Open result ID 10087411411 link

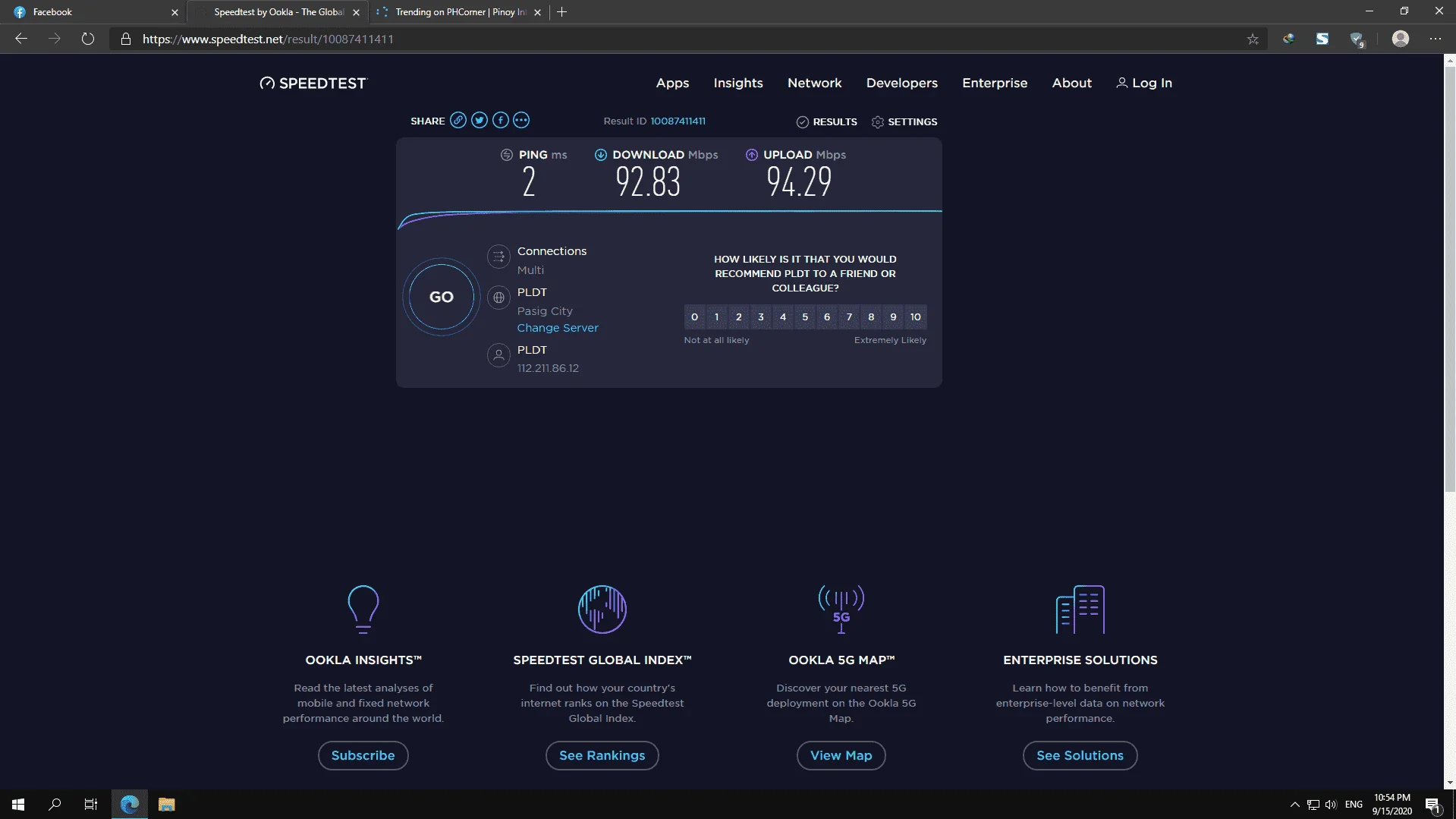678,121
